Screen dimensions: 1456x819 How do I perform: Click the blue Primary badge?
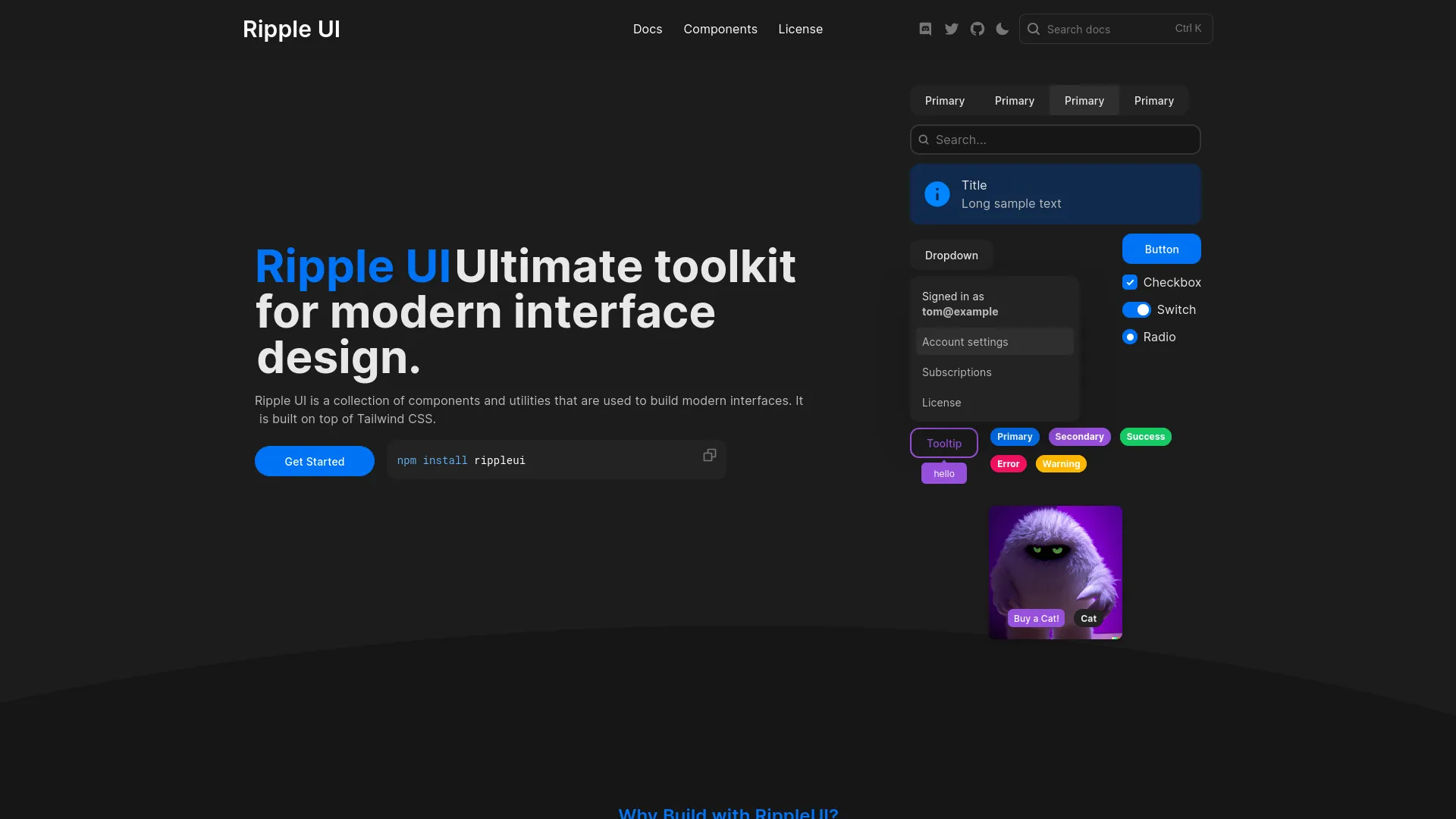coord(1015,437)
